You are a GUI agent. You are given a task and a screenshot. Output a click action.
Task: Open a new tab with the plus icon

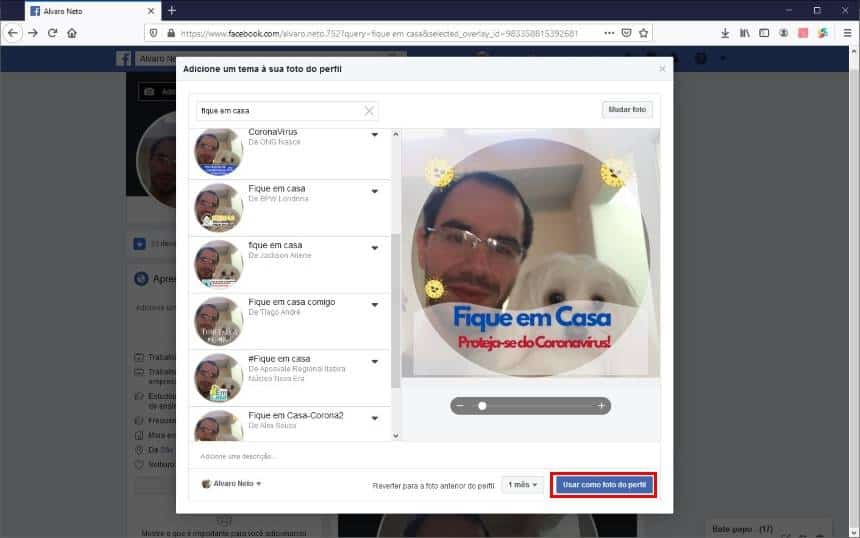172,10
